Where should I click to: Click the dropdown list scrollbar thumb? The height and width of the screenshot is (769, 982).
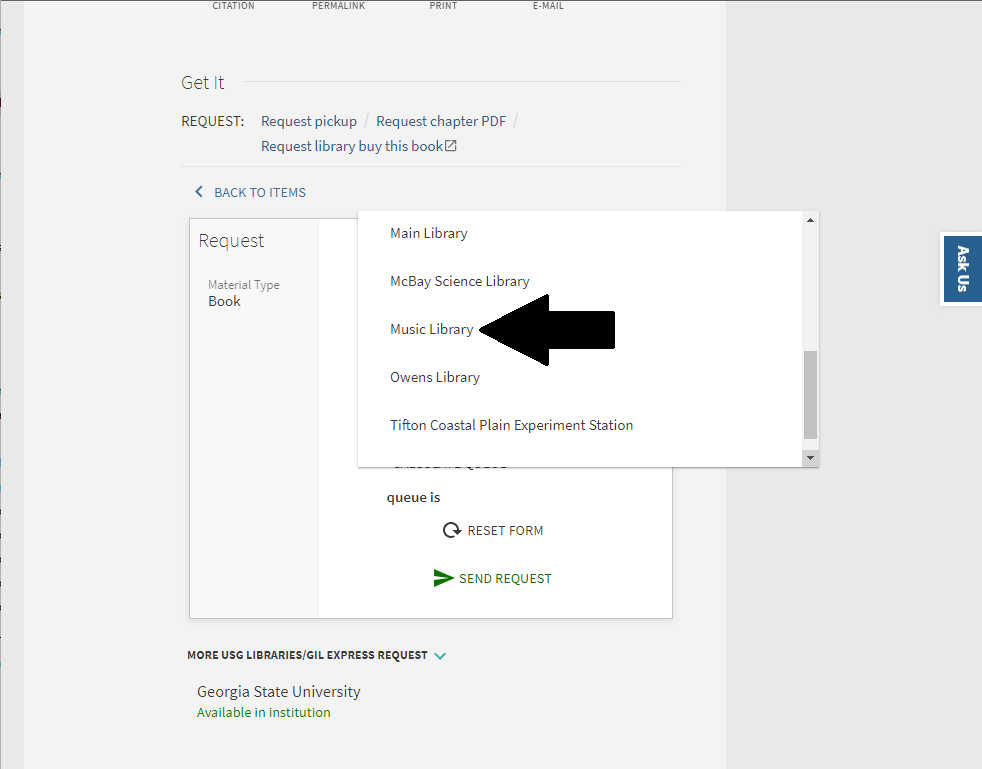(810, 395)
